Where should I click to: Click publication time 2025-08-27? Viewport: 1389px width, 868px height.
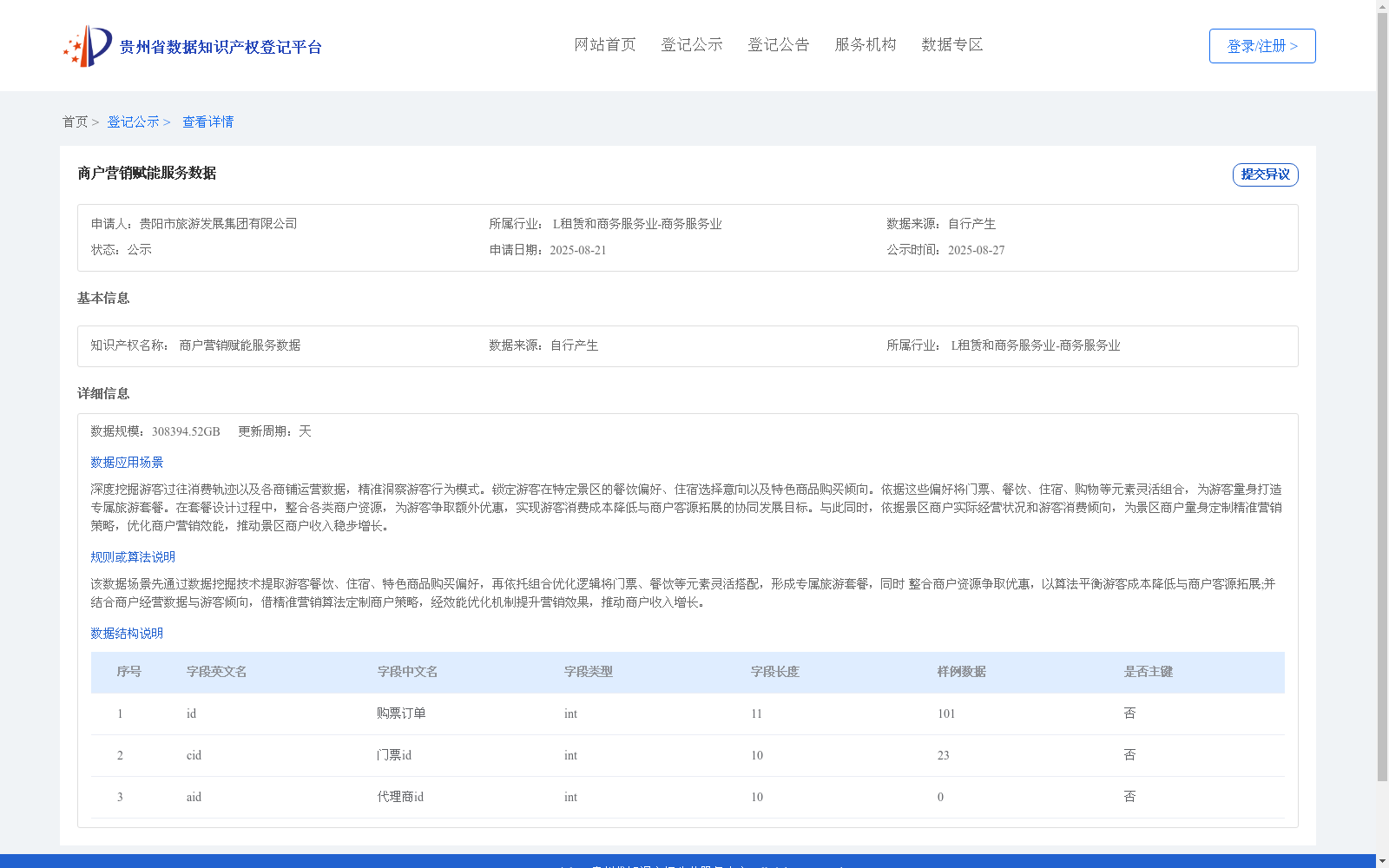tap(977, 250)
